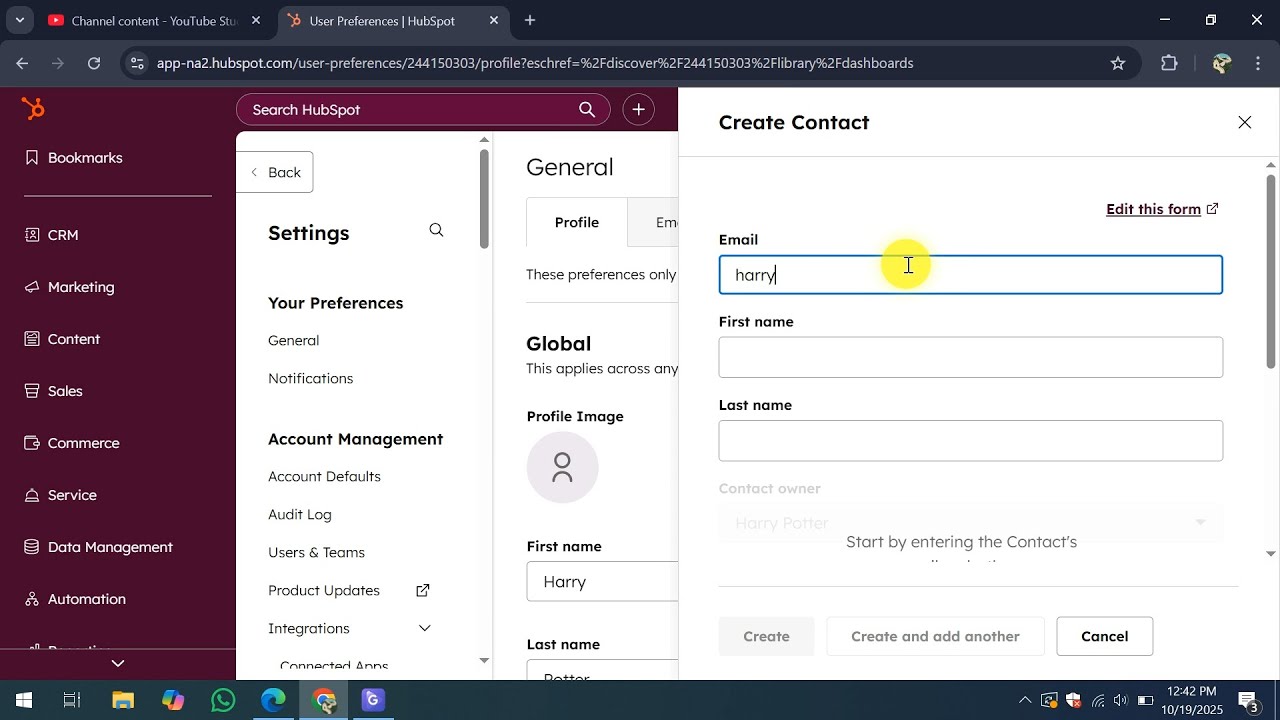Open a new browser tab
The width and height of the screenshot is (1280, 720).
click(x=530, y=20)
